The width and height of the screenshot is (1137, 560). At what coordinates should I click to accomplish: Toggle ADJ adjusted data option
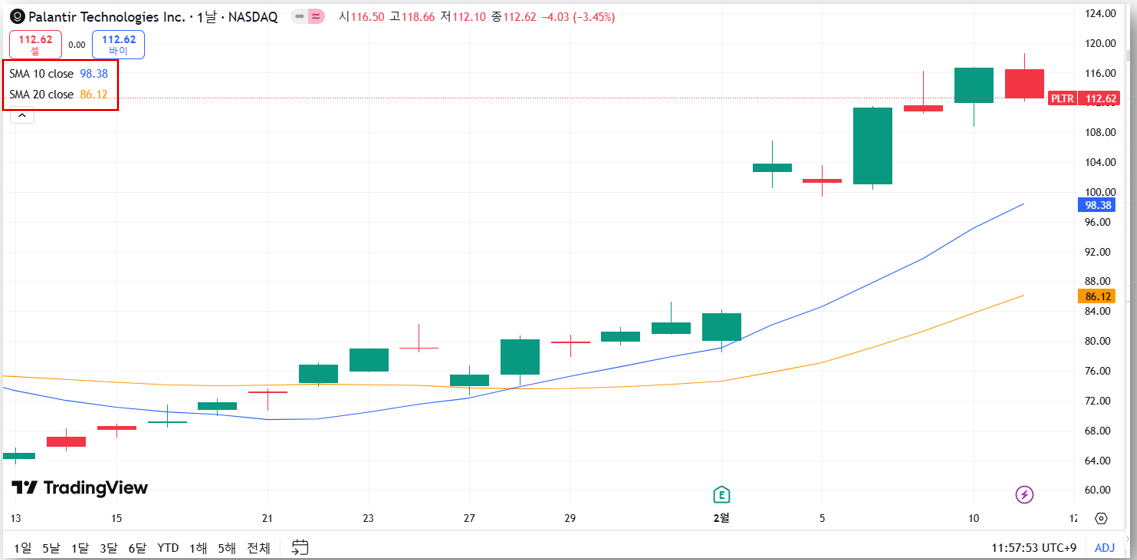point(1104,548)
